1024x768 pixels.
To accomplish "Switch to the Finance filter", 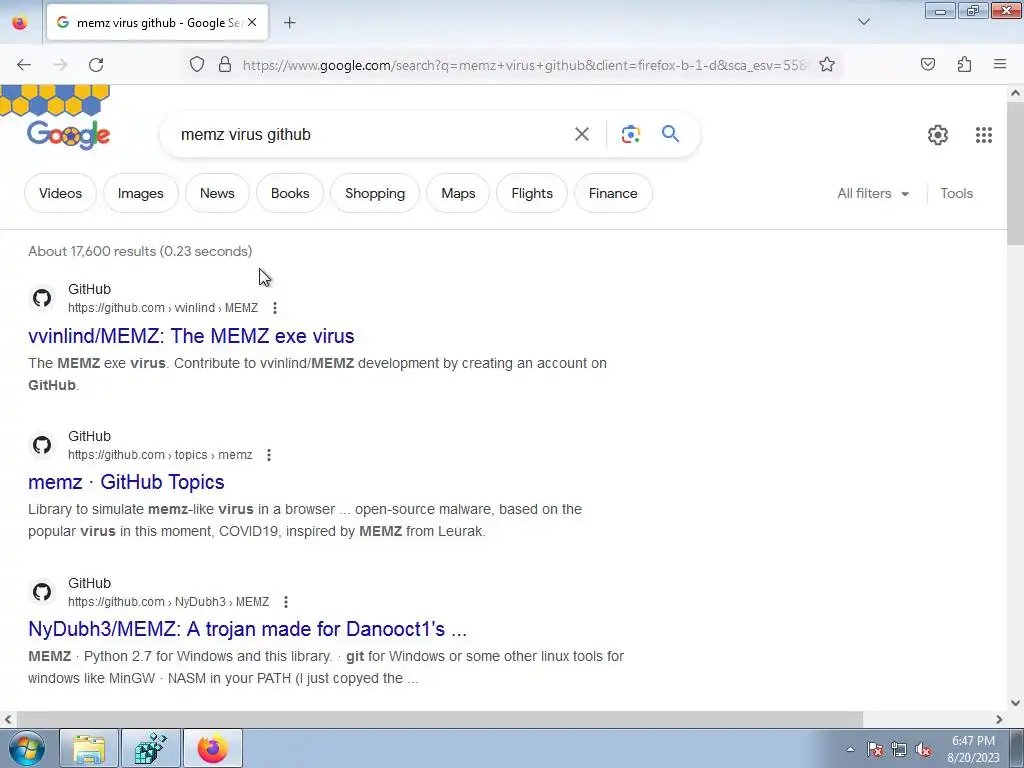I will 613,193.
